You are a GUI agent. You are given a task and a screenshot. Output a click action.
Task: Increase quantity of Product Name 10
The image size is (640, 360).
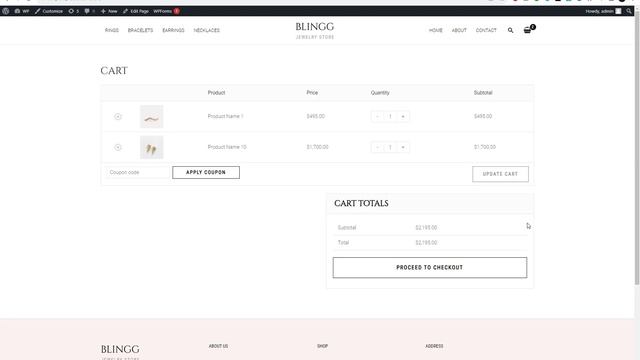(403, 147)
